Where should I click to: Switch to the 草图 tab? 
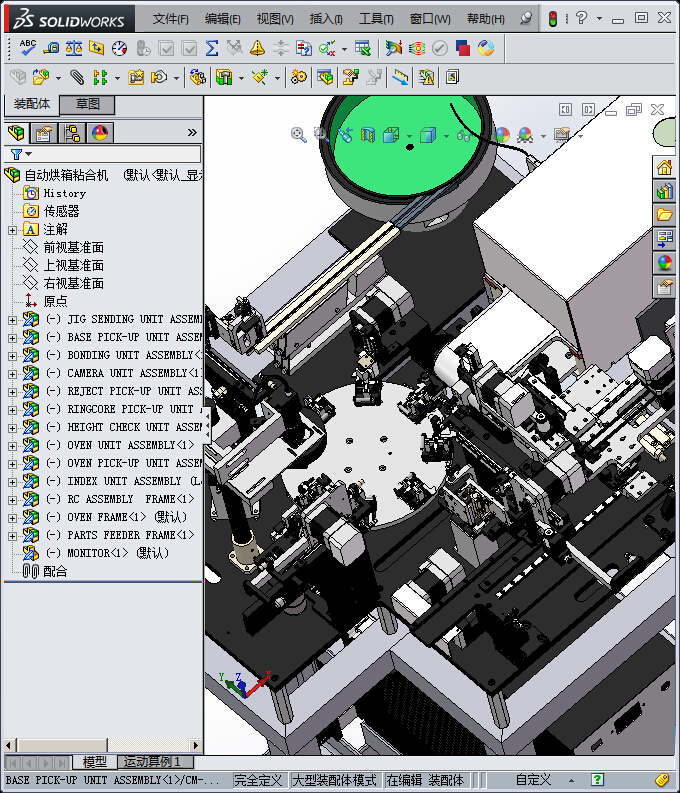87,104
